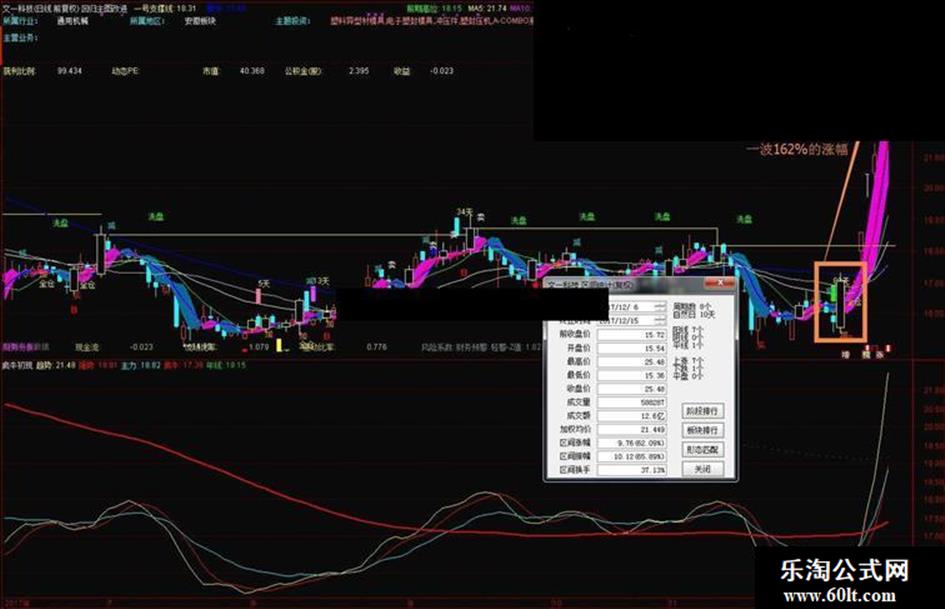945x609 pixels.
Task: Click the 一波162%的涨幅 annotation text
Action: (797, 149)
